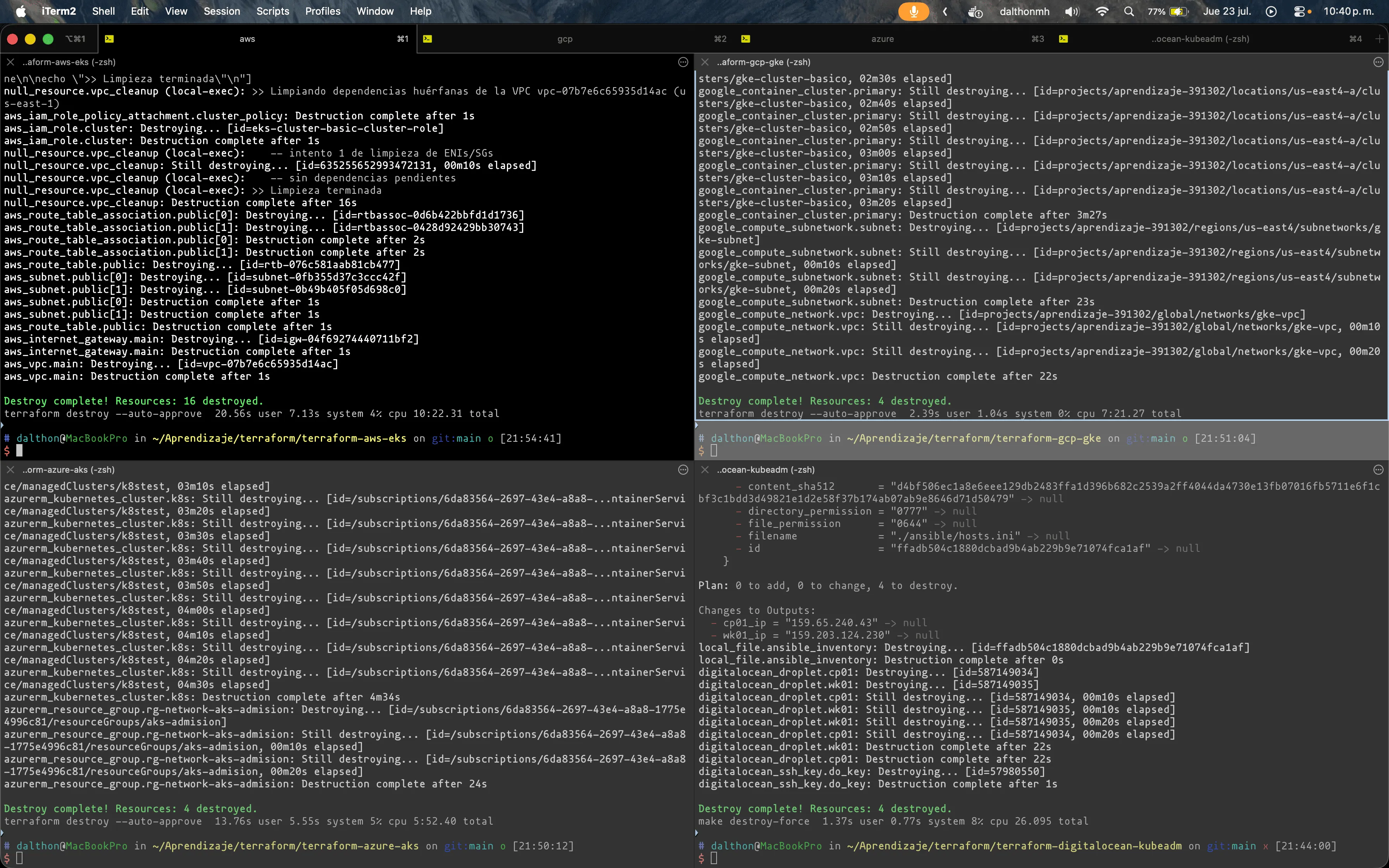This screenshot has height=868, width=1389.
Task: Click the battery 77% indicator
Action: [x=1167, y=12]
